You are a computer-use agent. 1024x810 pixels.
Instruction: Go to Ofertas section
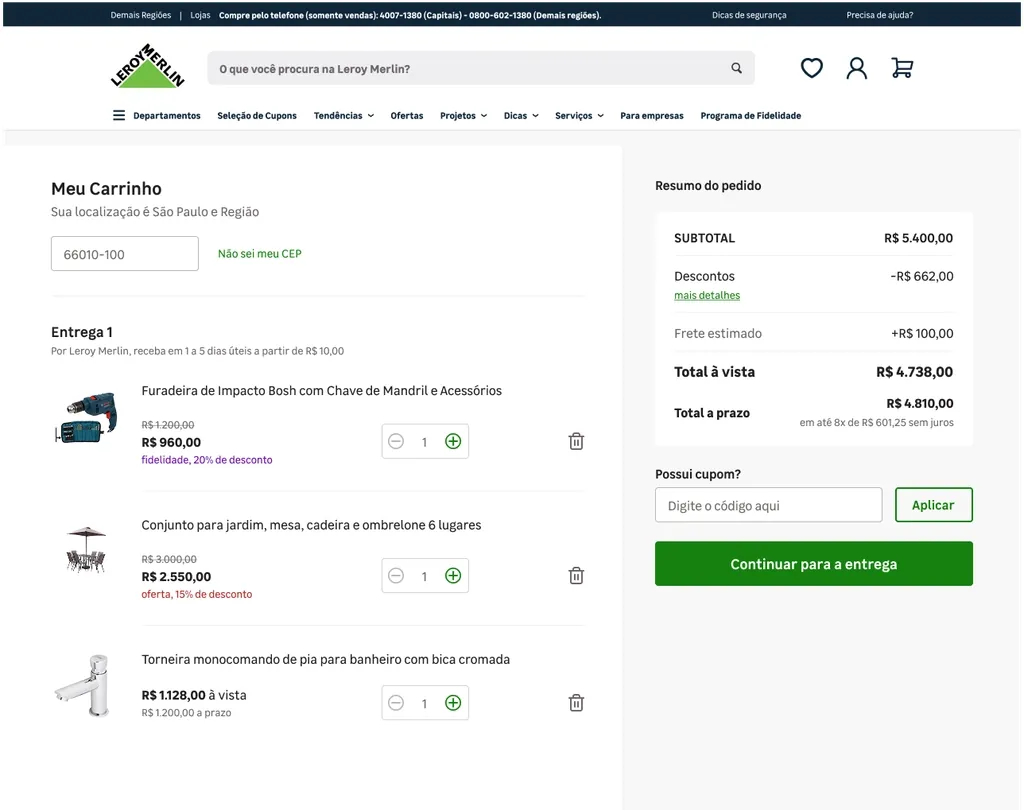pos(407,116)
